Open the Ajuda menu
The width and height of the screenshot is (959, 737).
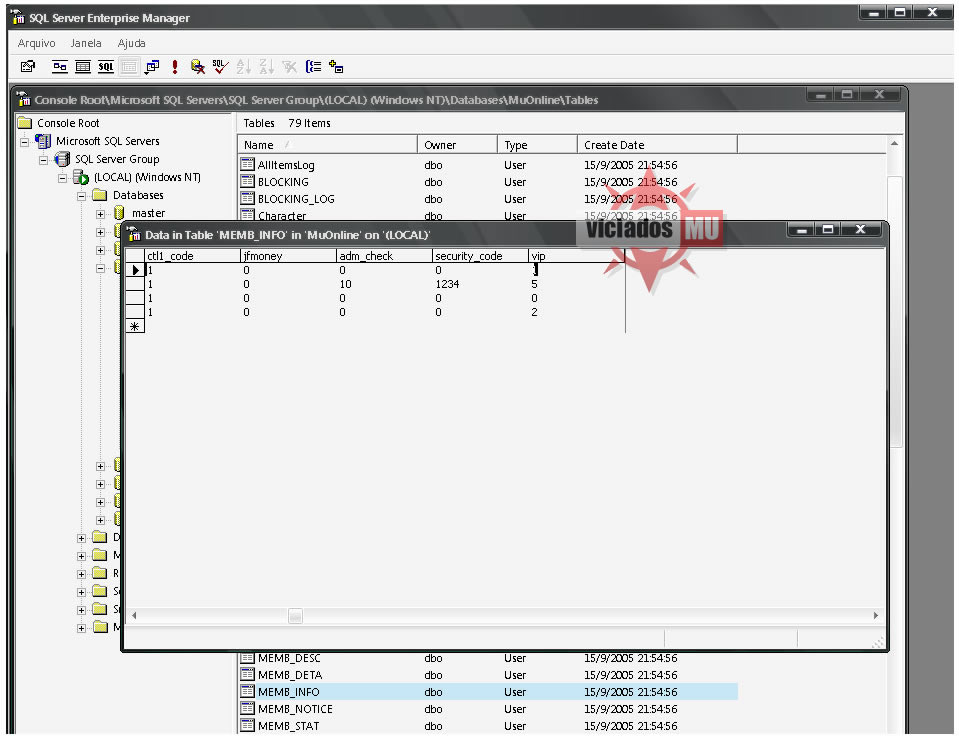pos(131,43)
